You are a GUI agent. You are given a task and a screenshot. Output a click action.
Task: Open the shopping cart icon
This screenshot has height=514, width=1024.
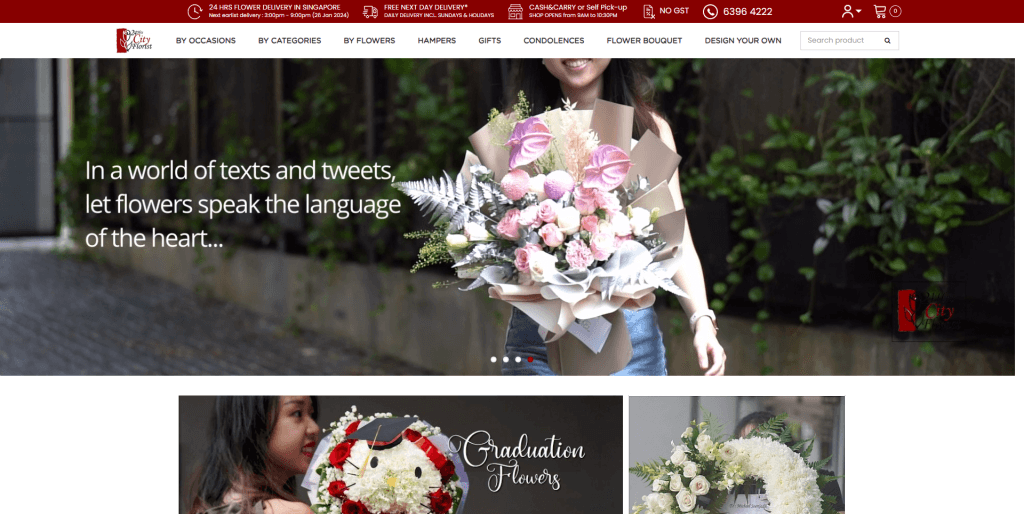880,11
